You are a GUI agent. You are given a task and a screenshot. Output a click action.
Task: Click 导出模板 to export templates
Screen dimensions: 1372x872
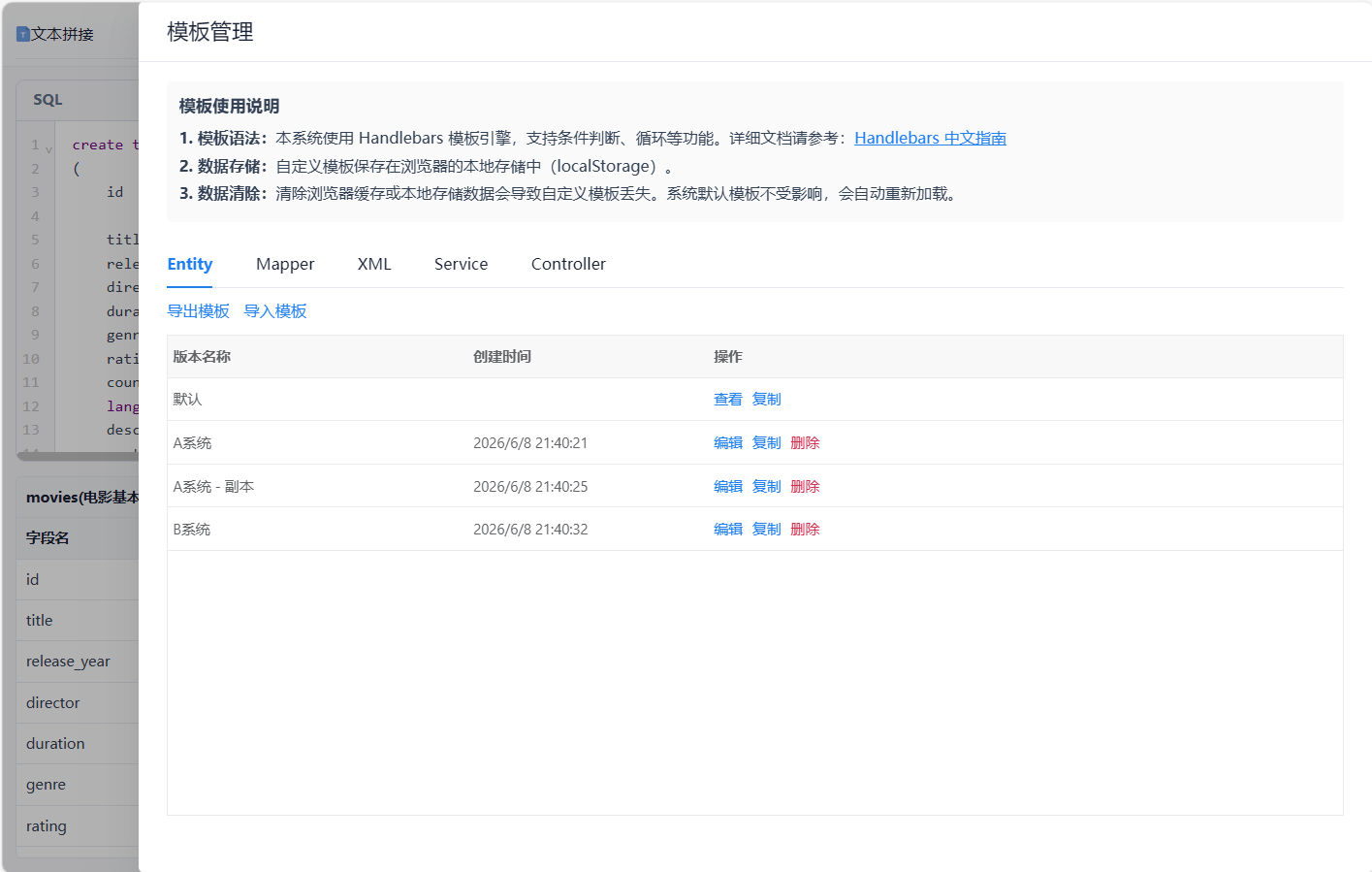(198, 310)
